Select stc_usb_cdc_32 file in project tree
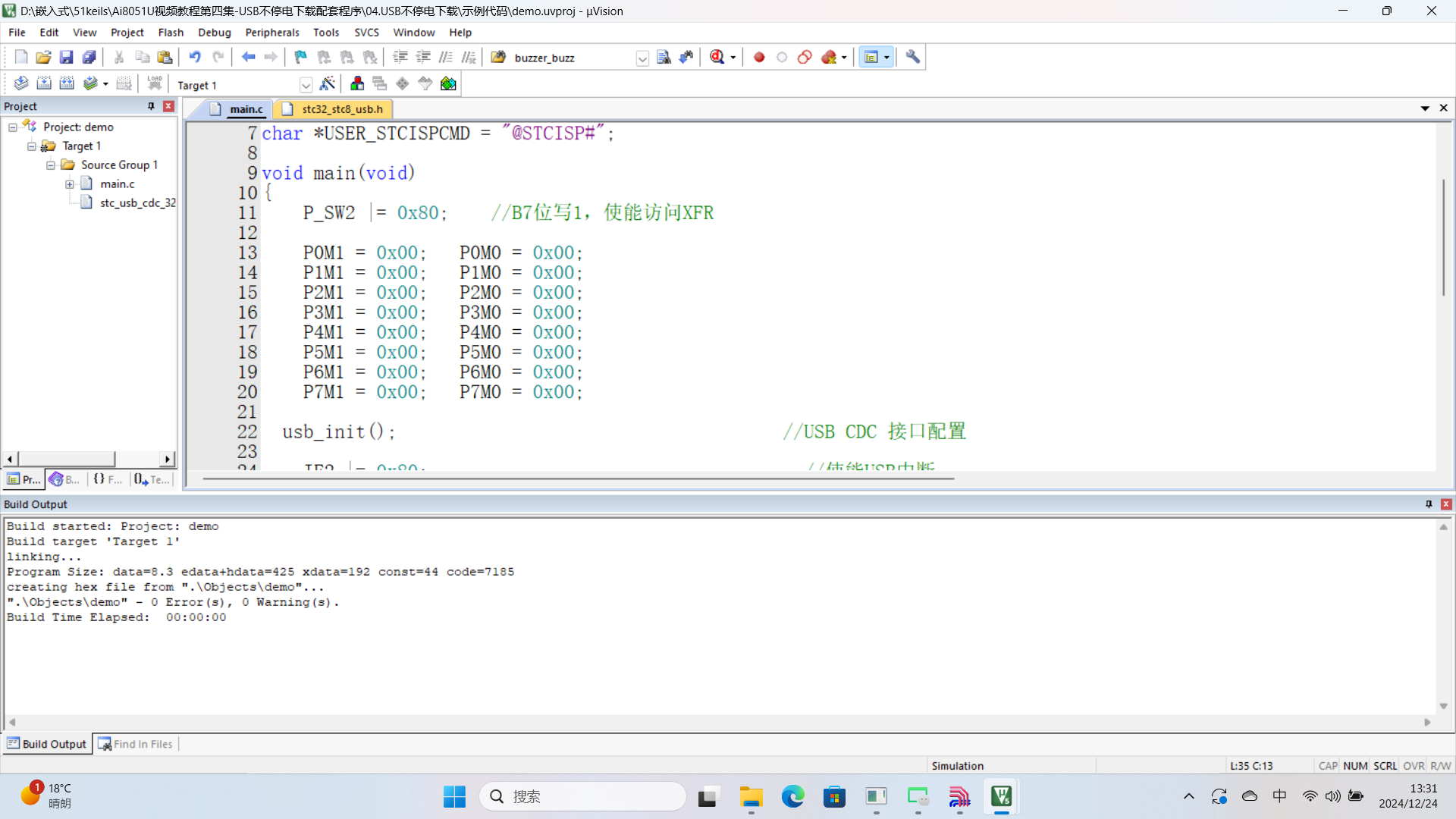This screenshot has width=1456, height=819. 138,203
